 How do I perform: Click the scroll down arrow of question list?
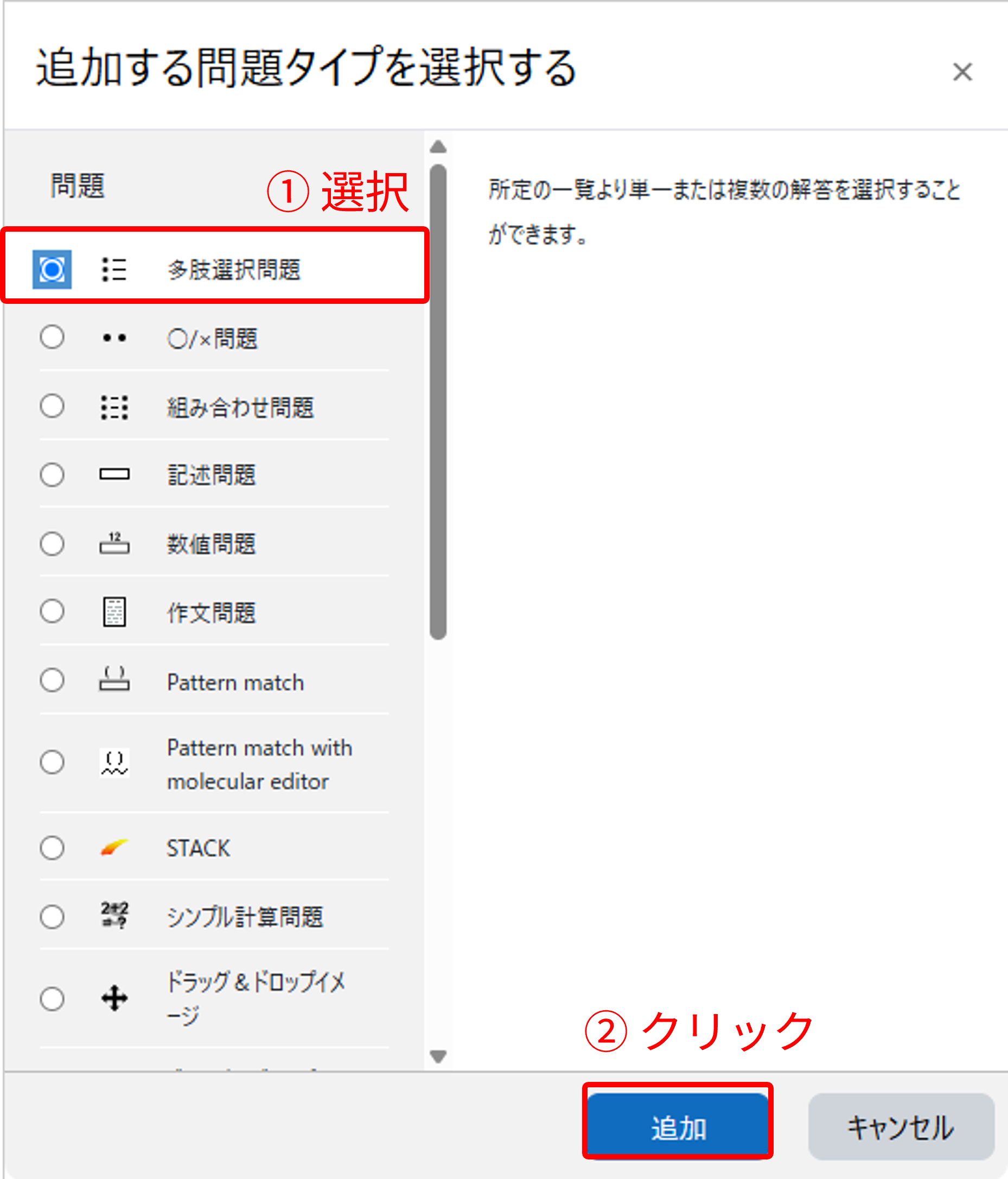438,1057
